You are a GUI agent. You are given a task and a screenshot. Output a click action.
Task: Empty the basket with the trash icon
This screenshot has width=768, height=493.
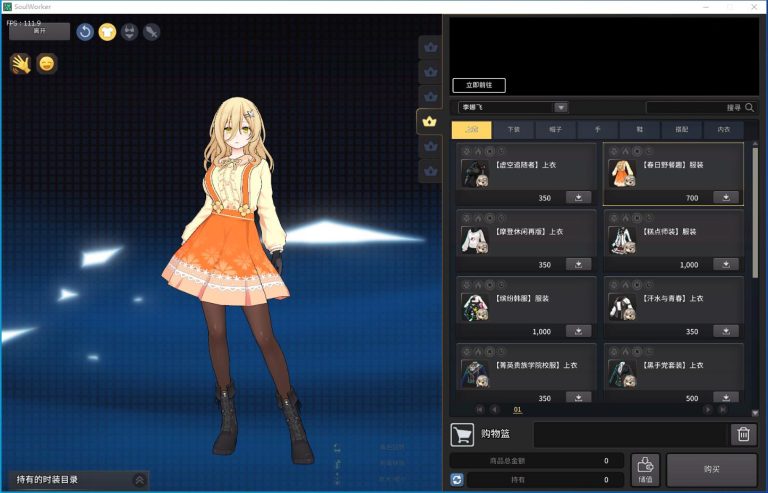point(744,434)
